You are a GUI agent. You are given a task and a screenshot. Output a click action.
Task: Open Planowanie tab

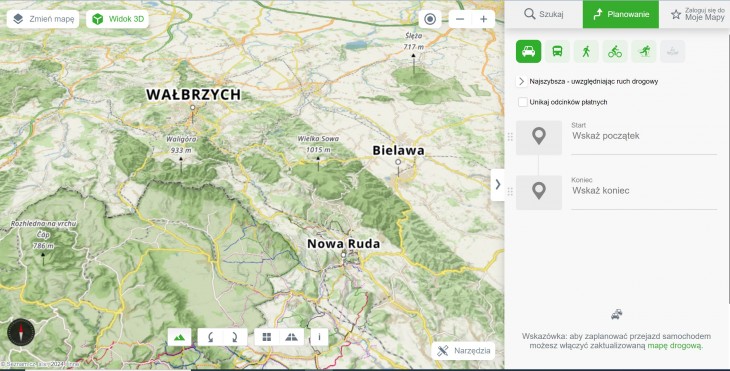tap(621, 14)
